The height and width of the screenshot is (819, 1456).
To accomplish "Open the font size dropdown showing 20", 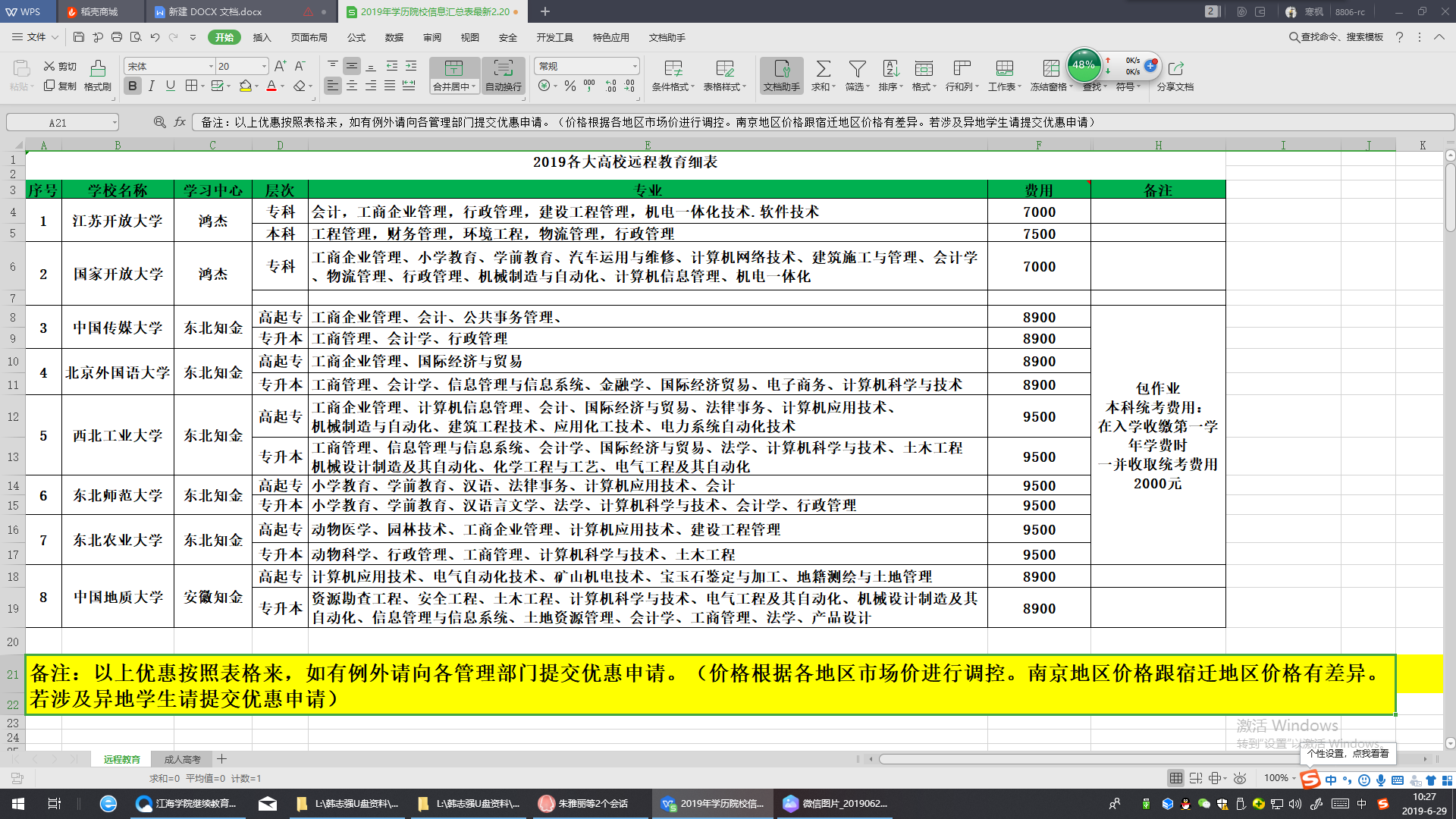I will click(264, 66).
